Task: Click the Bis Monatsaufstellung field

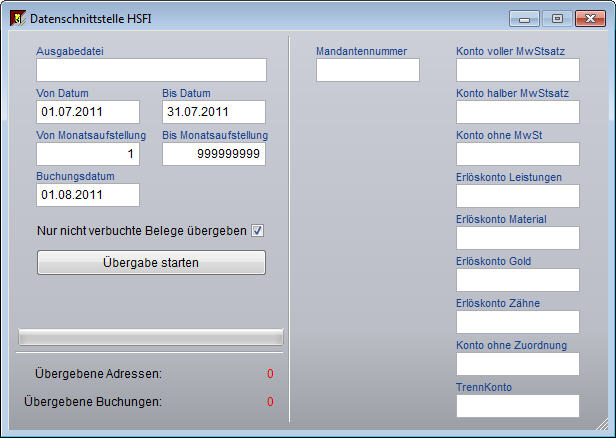Action: click(213, 154)
